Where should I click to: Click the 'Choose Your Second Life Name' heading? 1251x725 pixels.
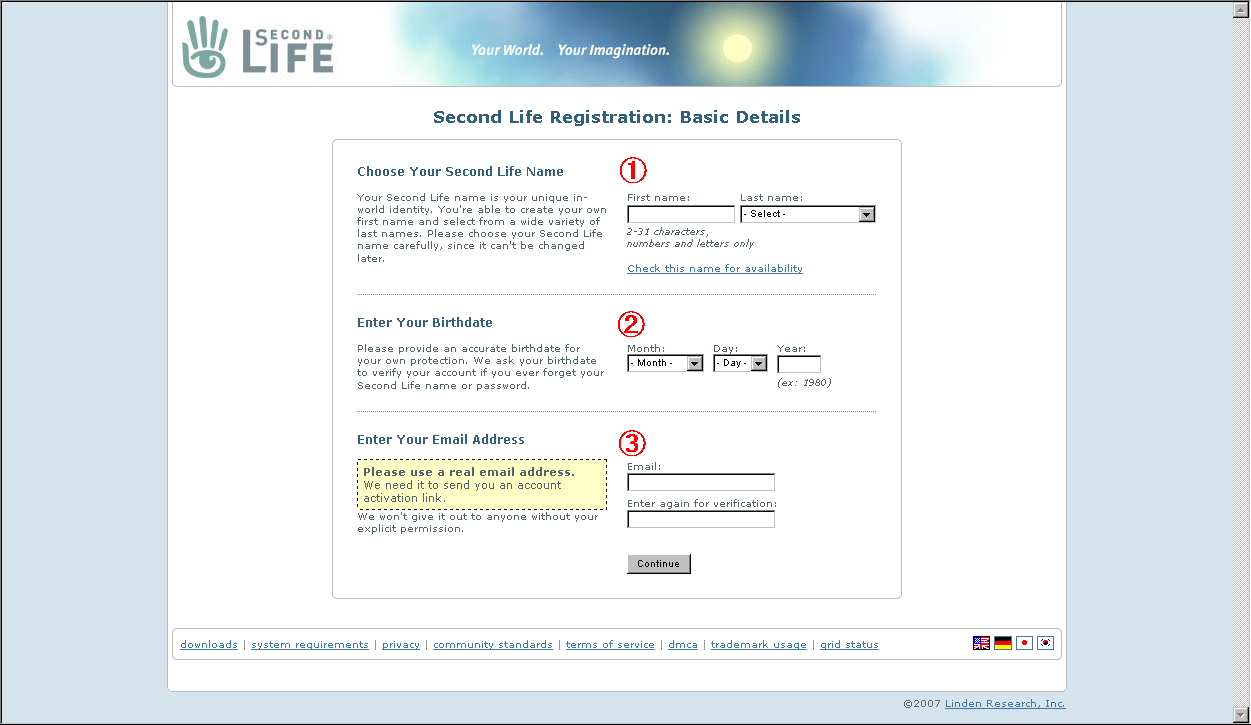point(461,172)
